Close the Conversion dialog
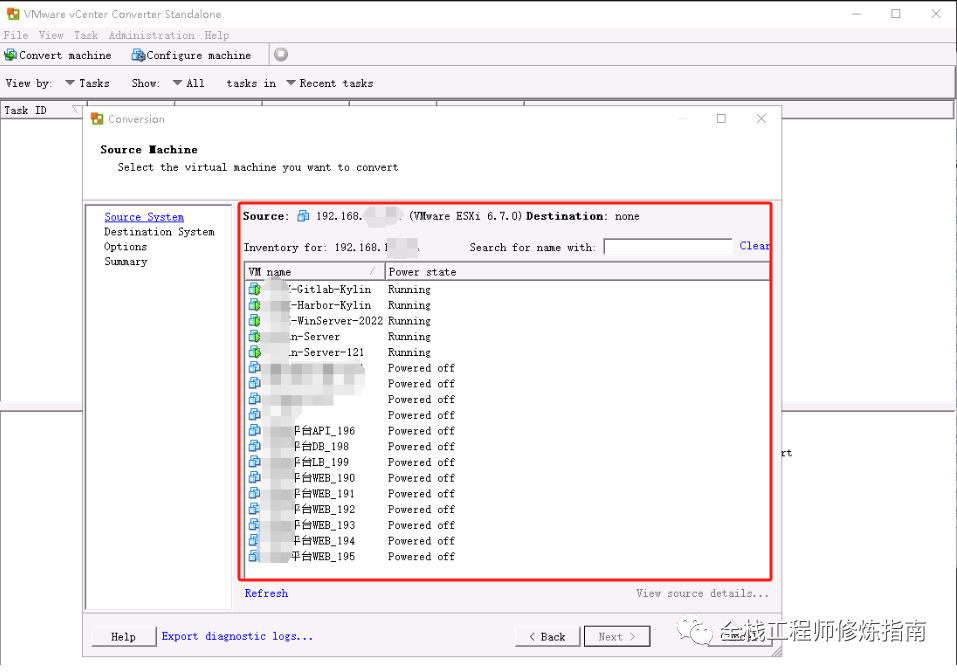 point(761,118)
